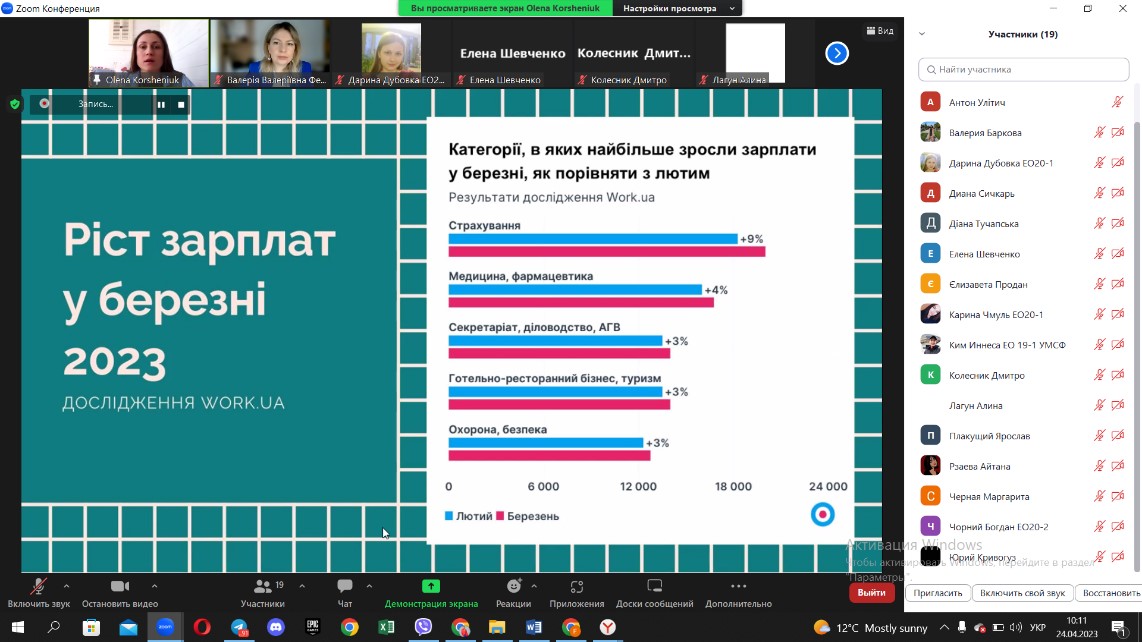Collapse the Участники panel chevron
This screenshot has width=1142, height=642.
pyautogui.click(x=922, y=34)
